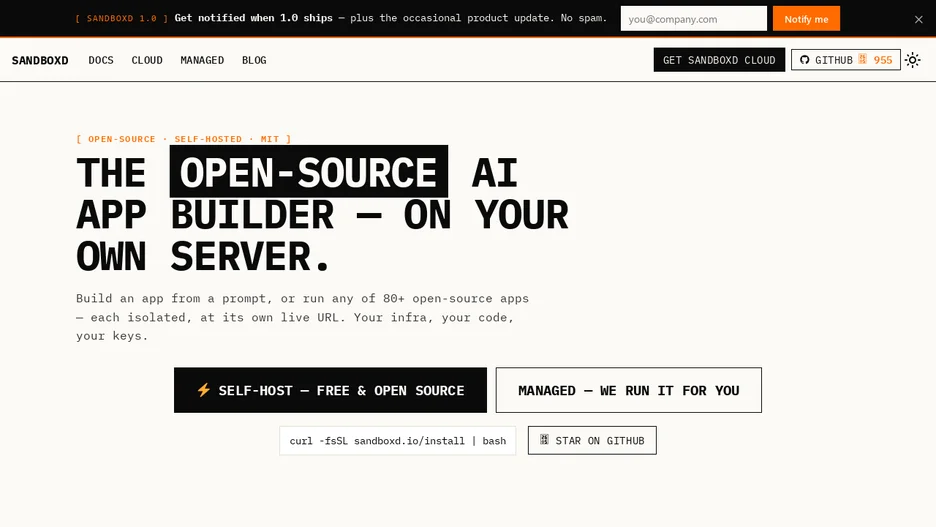Click the star icon in Star on GitHub
The width and height of the screenshot is (936, 527).
coord(544,439)
